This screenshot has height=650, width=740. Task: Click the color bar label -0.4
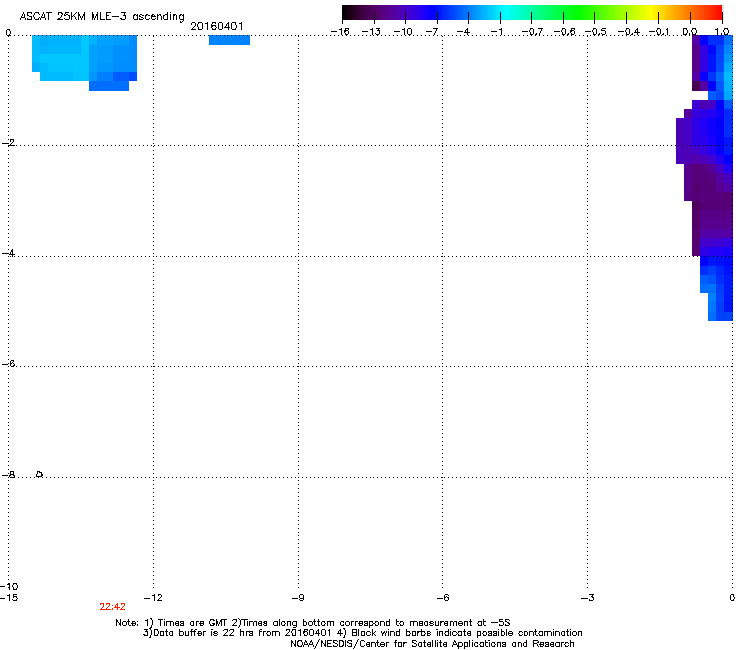629,32
